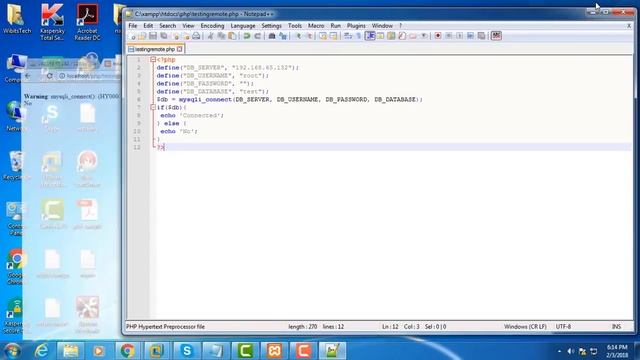The height and width of the screenshot is (360, 640).
Task: Click the Save All toolbar icon
Action: (x=164, y=36)
